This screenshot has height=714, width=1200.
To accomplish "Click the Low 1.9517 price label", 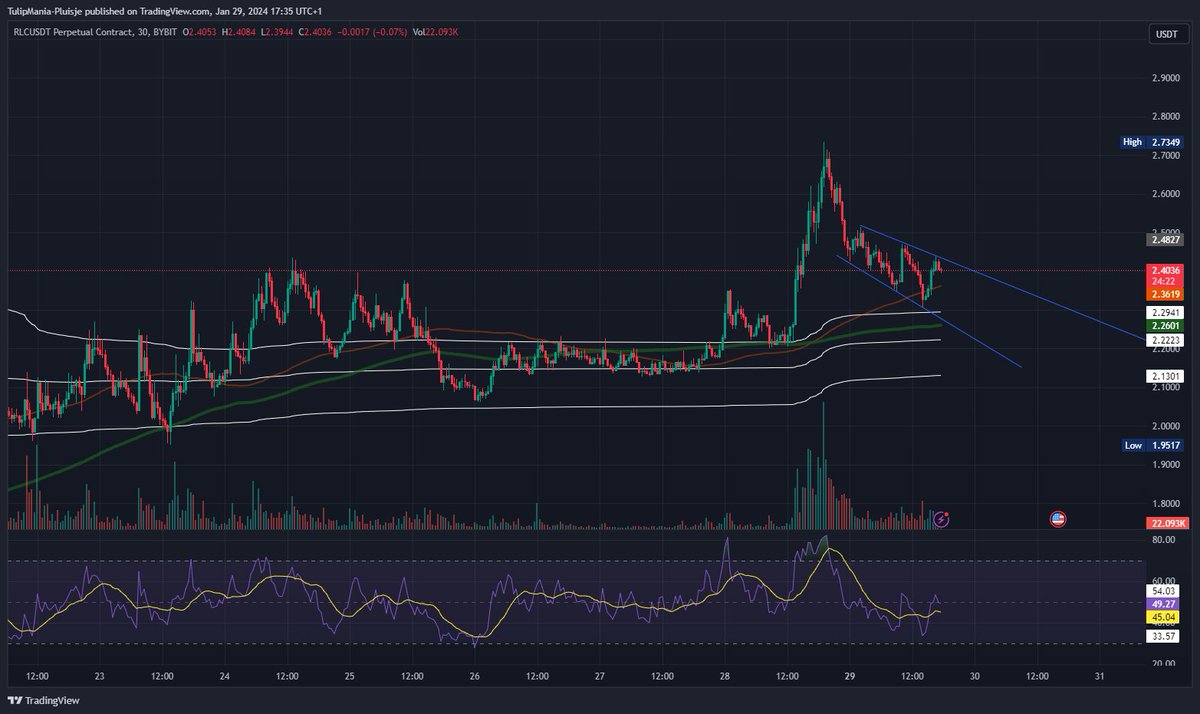I will 1151,446.
